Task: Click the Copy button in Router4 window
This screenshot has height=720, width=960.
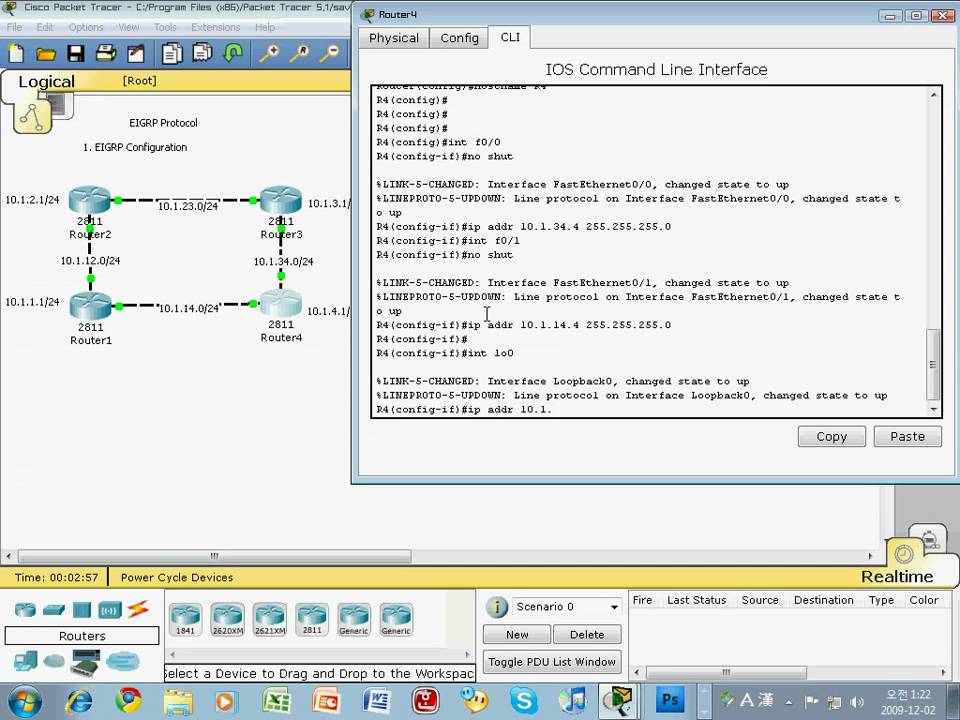Action: (831, 437)
